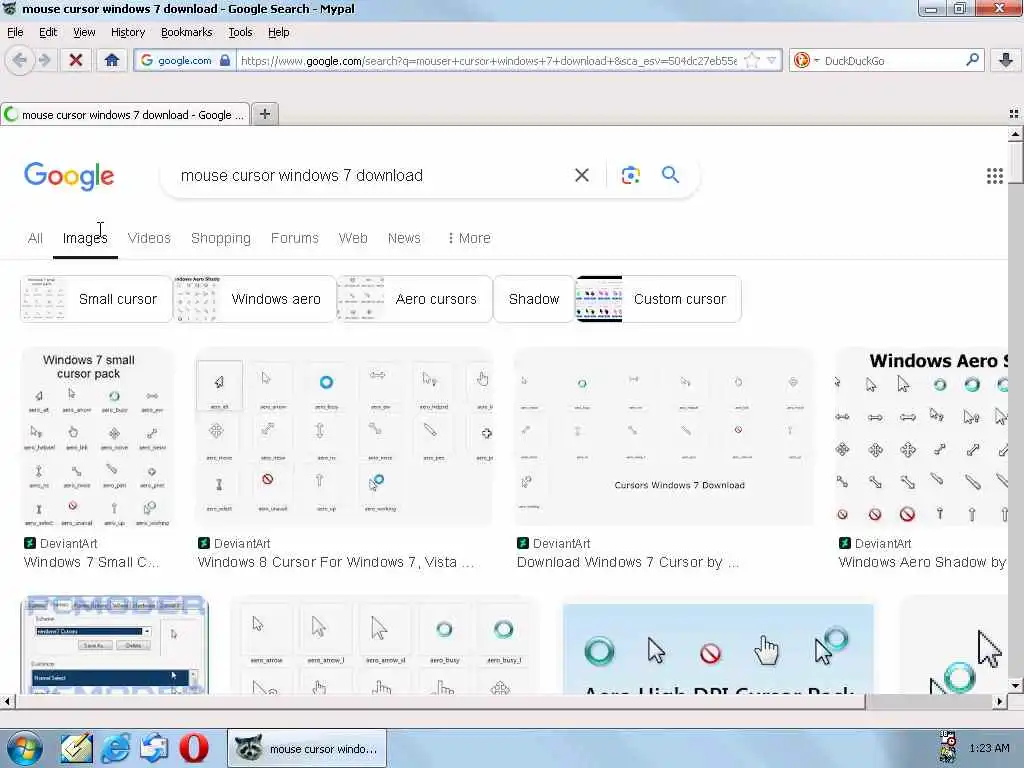Open the View menu
Viewport: 1024px width, 768px height.
click(x=84, y=32)
